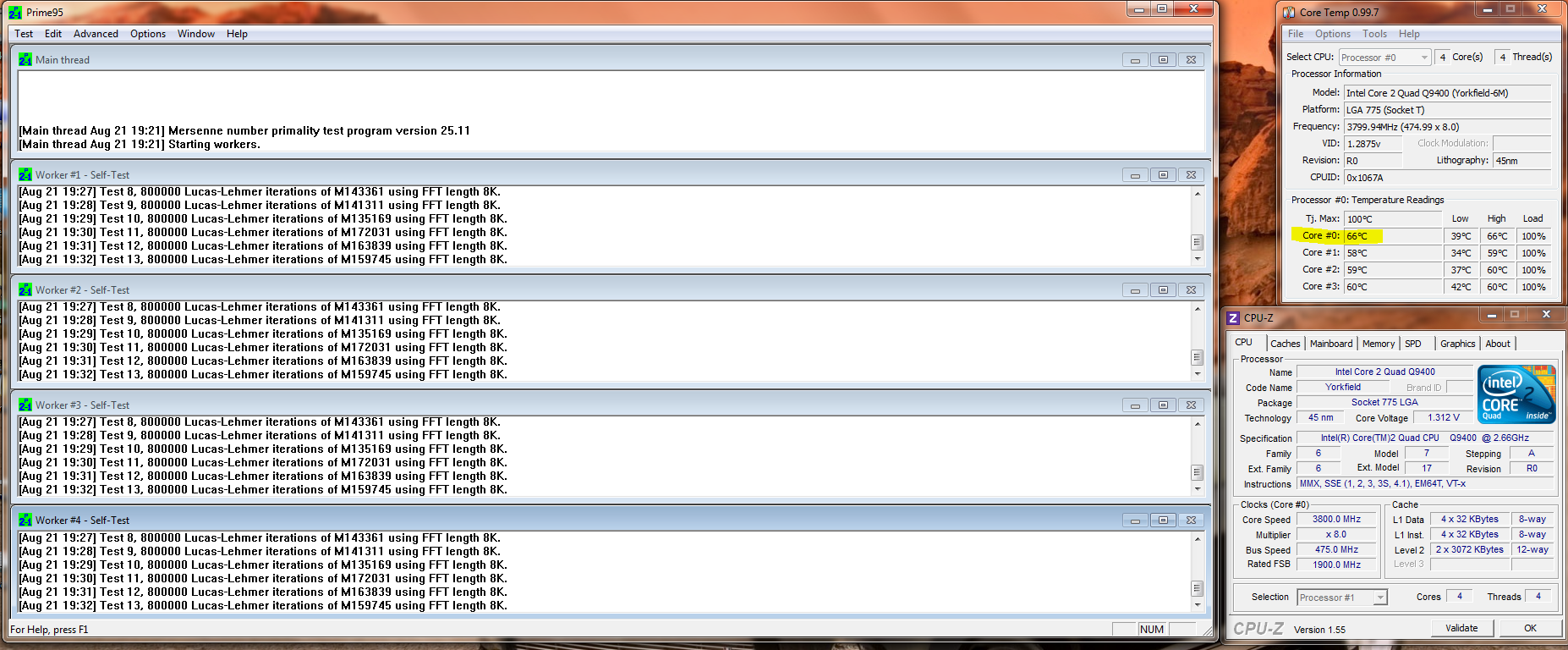Click the Core Speed 3800.0 MHz value
Image resolution: width=1568 pixels, height=650 pixels.
tap(1336, 519)
